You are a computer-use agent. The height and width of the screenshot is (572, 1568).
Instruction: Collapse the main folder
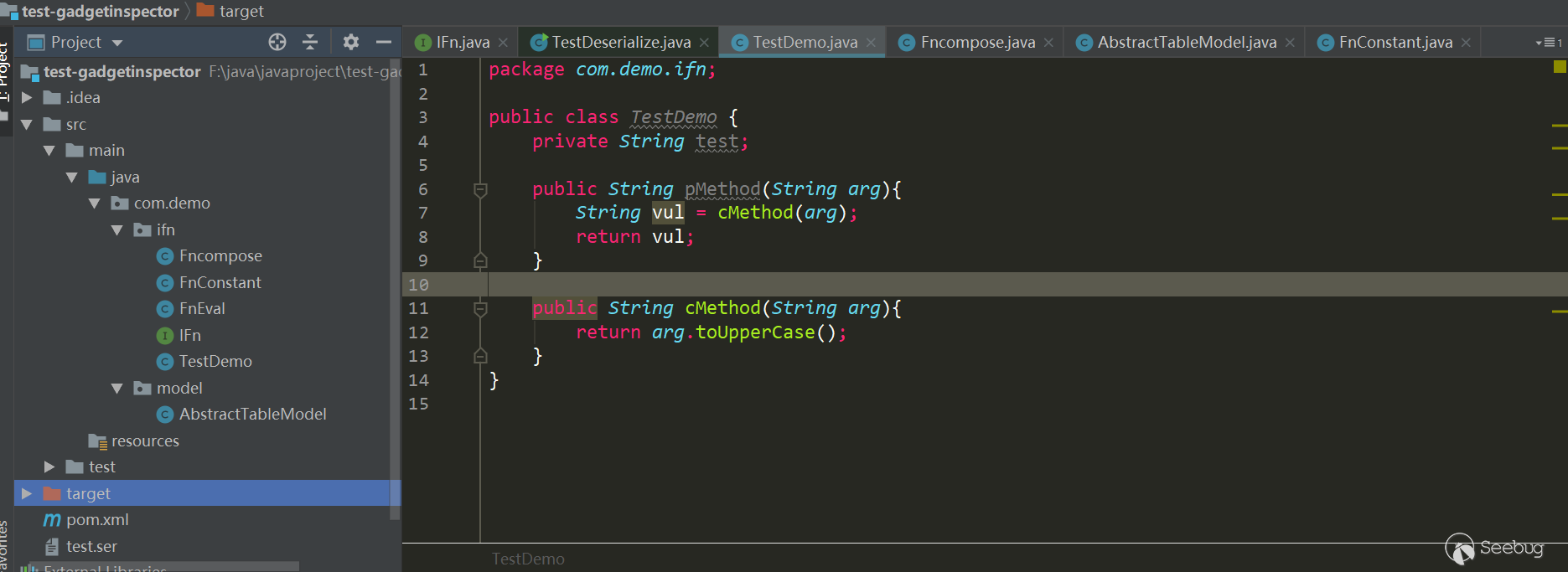[49, 151]
